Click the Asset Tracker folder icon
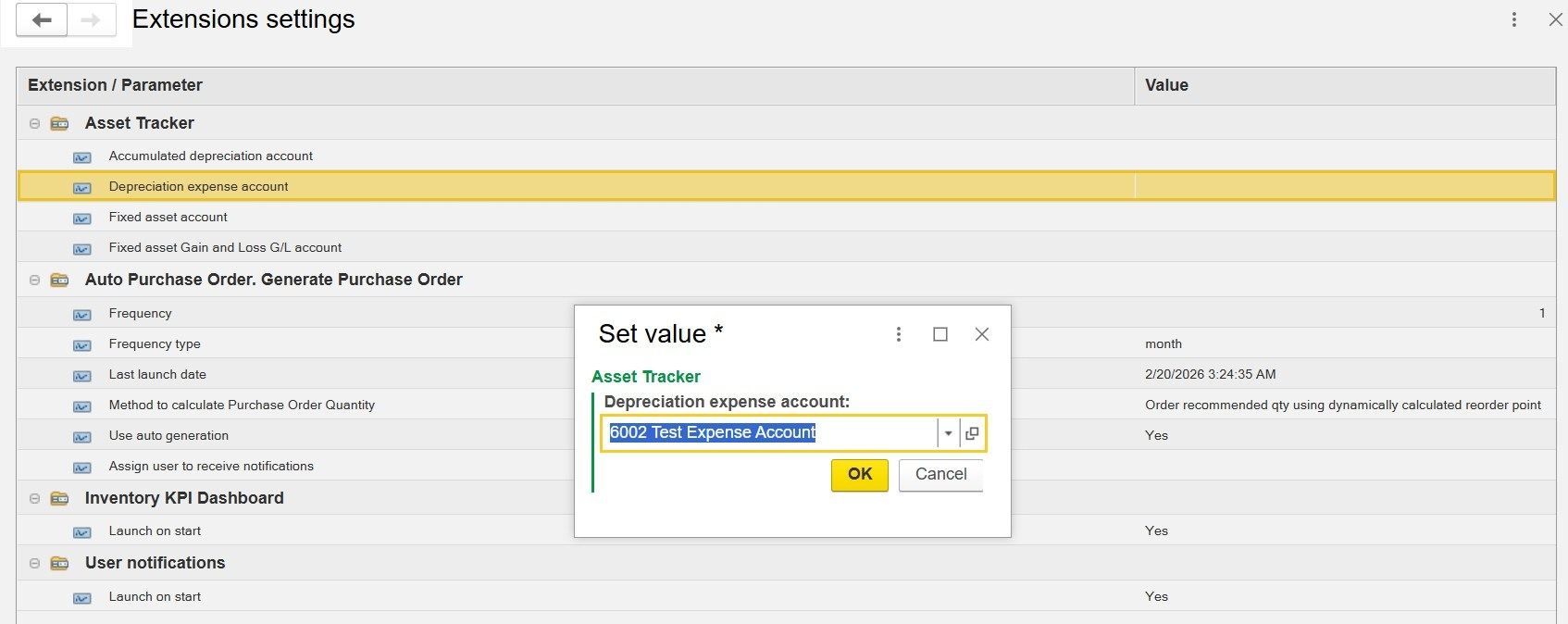The image size is (1568, 624). click(60, 123)
